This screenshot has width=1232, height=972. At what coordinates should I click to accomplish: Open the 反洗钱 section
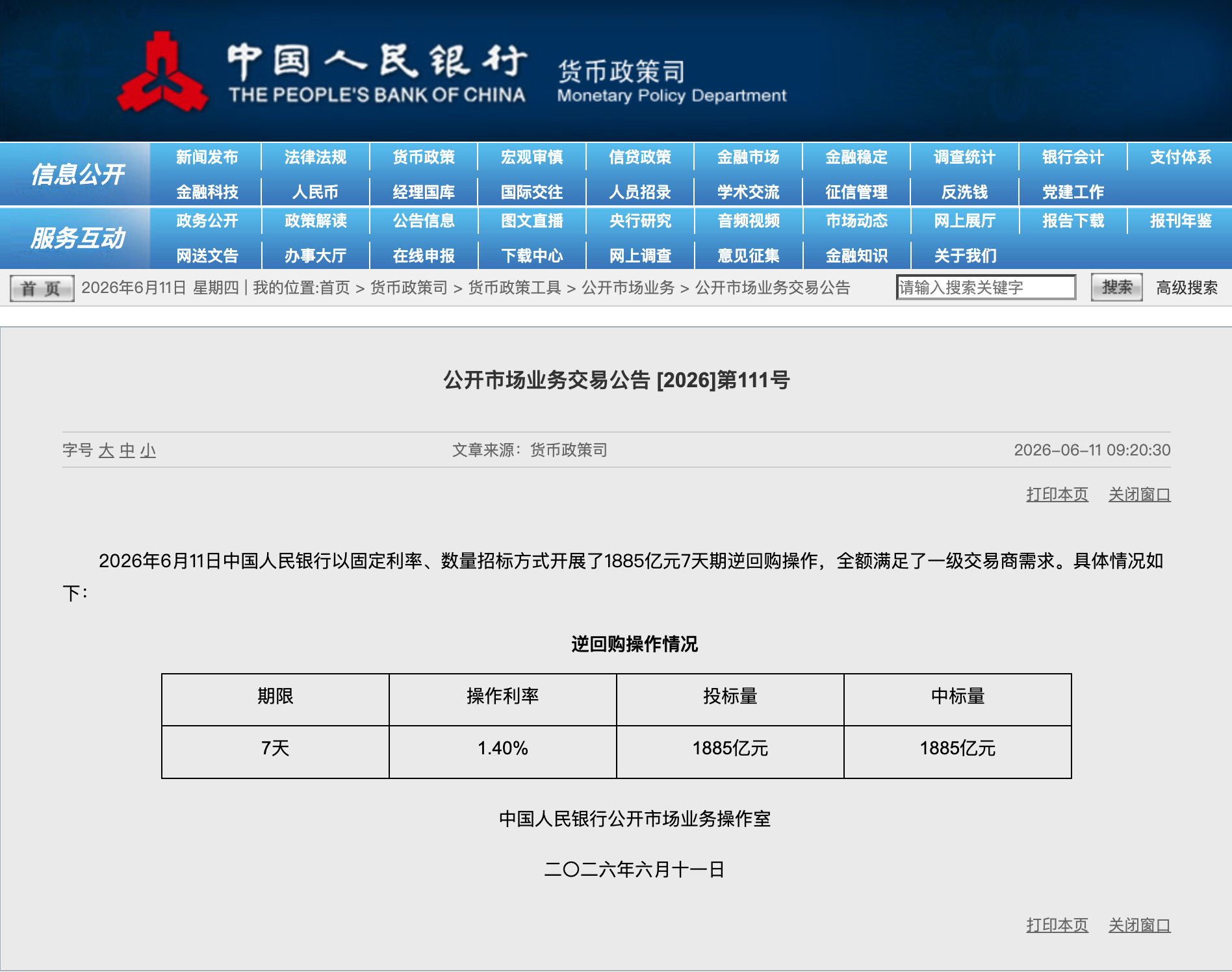coord(964,192)
